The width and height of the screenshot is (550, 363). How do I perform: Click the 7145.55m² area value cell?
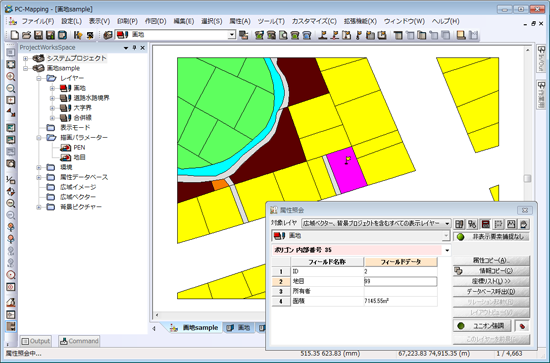pos(401,301)
